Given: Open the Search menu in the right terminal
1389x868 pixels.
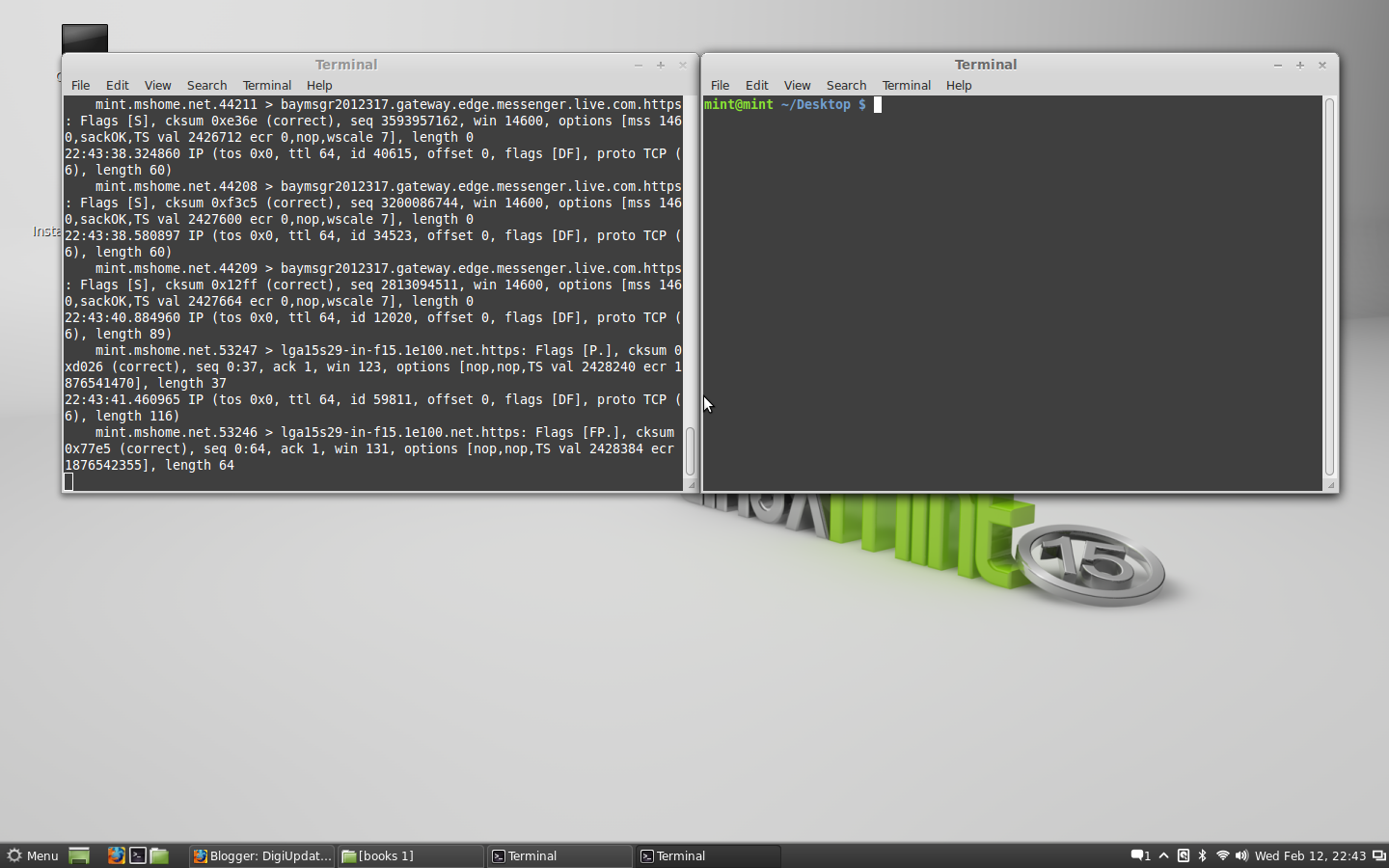Looking at the screenshot, I should (x=846, y=85).
